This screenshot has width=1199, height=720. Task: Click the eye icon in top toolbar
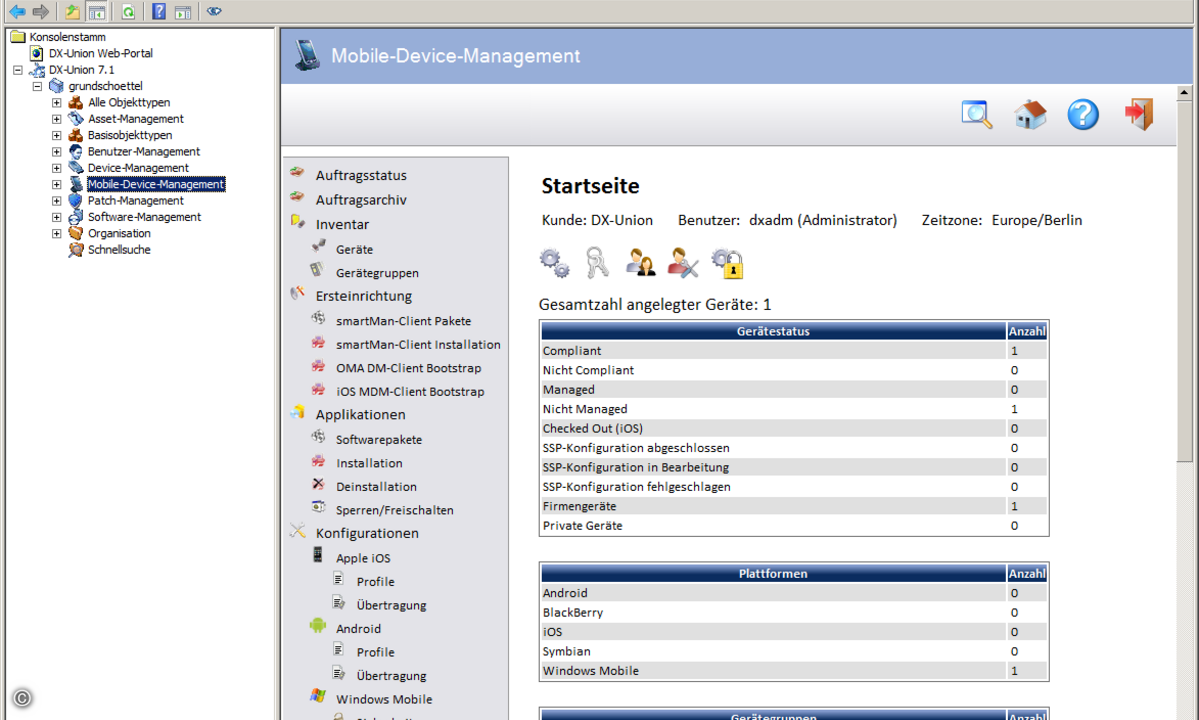pos(214,11)
